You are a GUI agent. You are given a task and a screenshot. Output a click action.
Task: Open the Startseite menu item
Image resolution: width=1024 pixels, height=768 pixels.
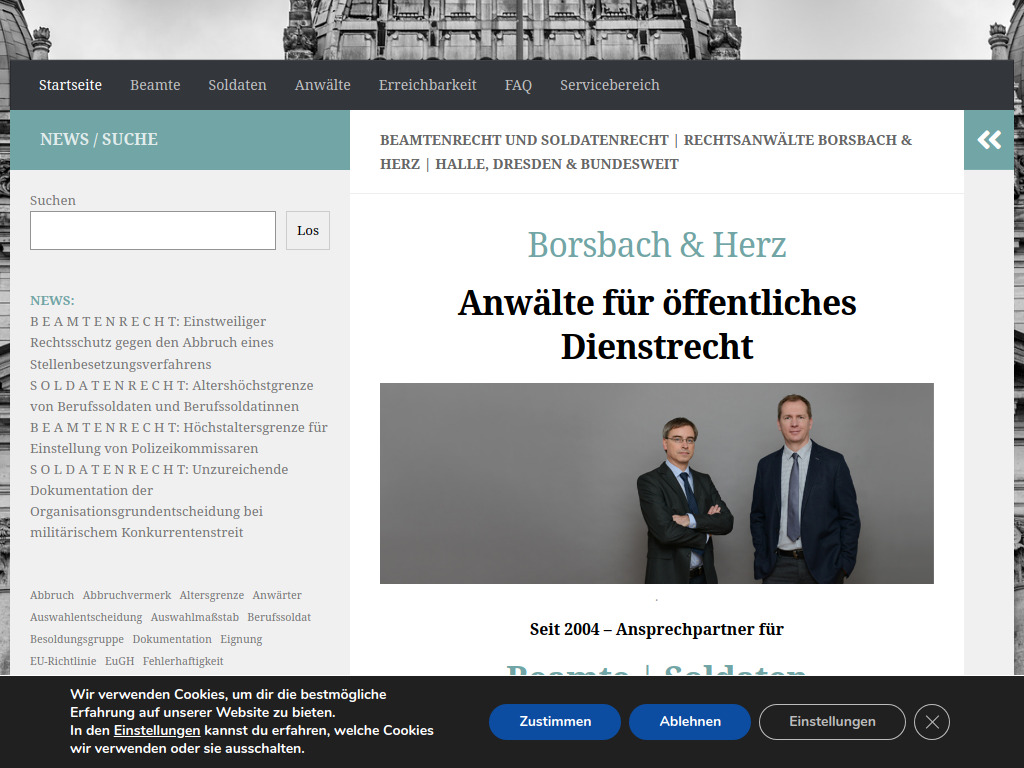(70, 85)
